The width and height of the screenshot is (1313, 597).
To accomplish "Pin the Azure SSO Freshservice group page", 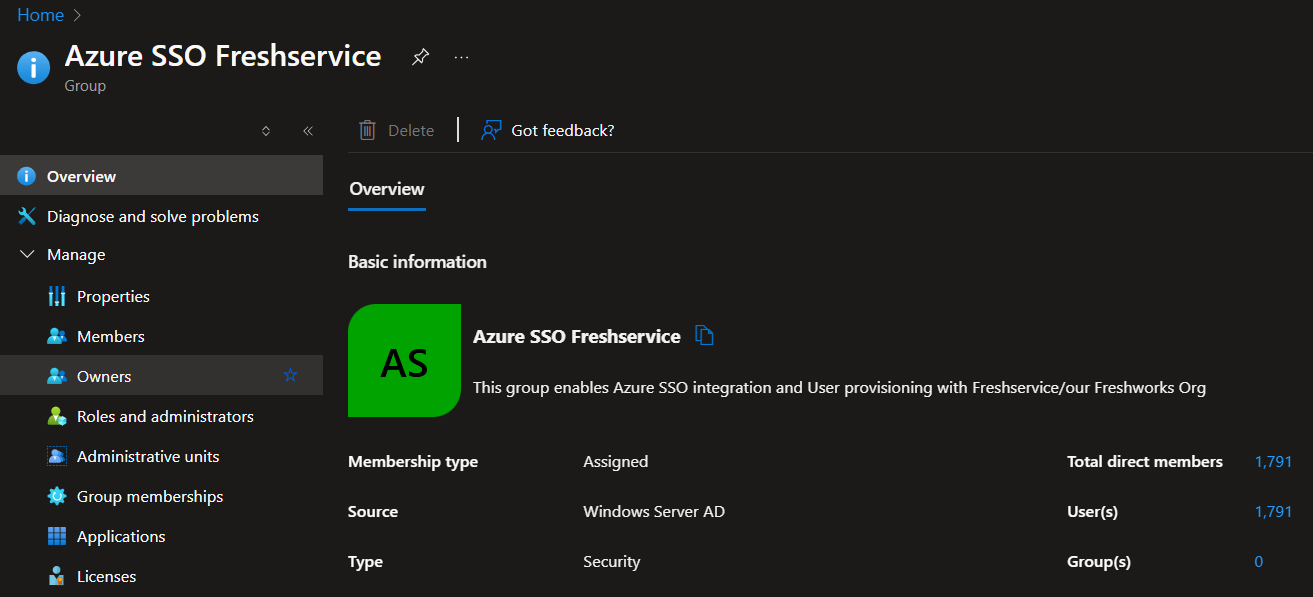I will 420,57.
